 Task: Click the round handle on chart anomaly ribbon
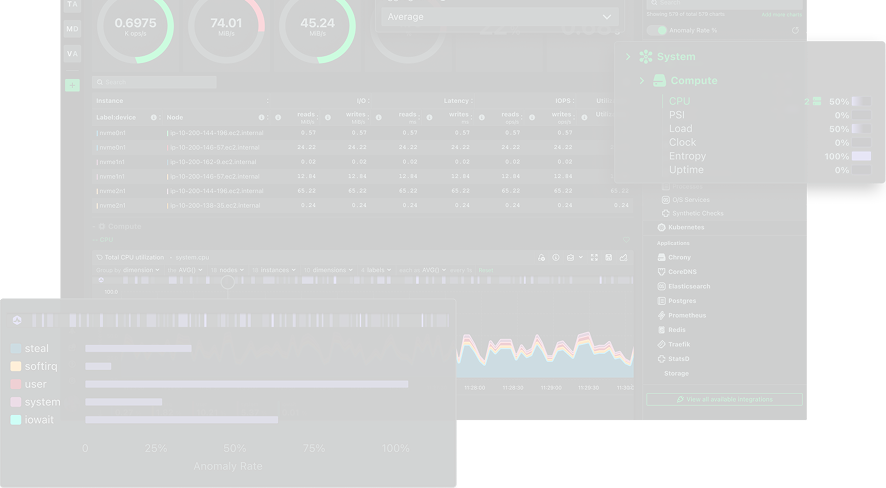pos(228,282)
